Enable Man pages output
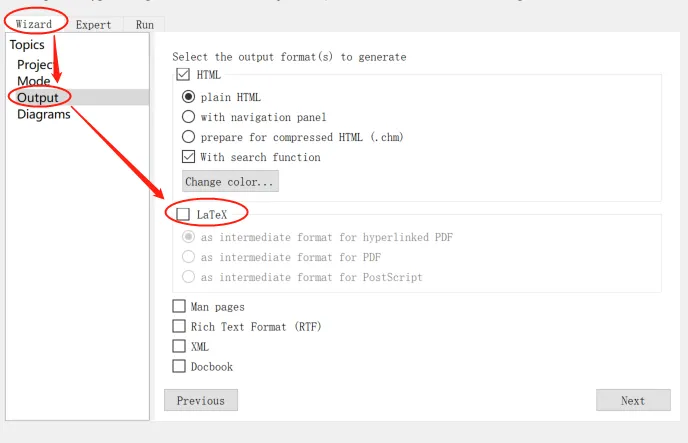The width and height of the screenshot is (688, 443). 179,306
